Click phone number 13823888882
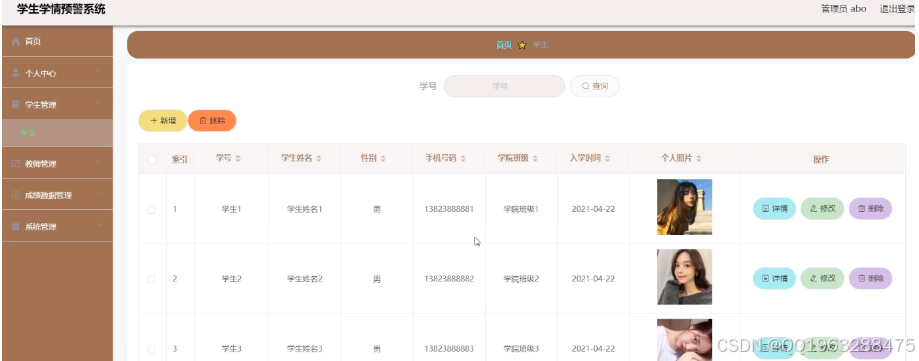The image size is (919, 361). (449, 279)
